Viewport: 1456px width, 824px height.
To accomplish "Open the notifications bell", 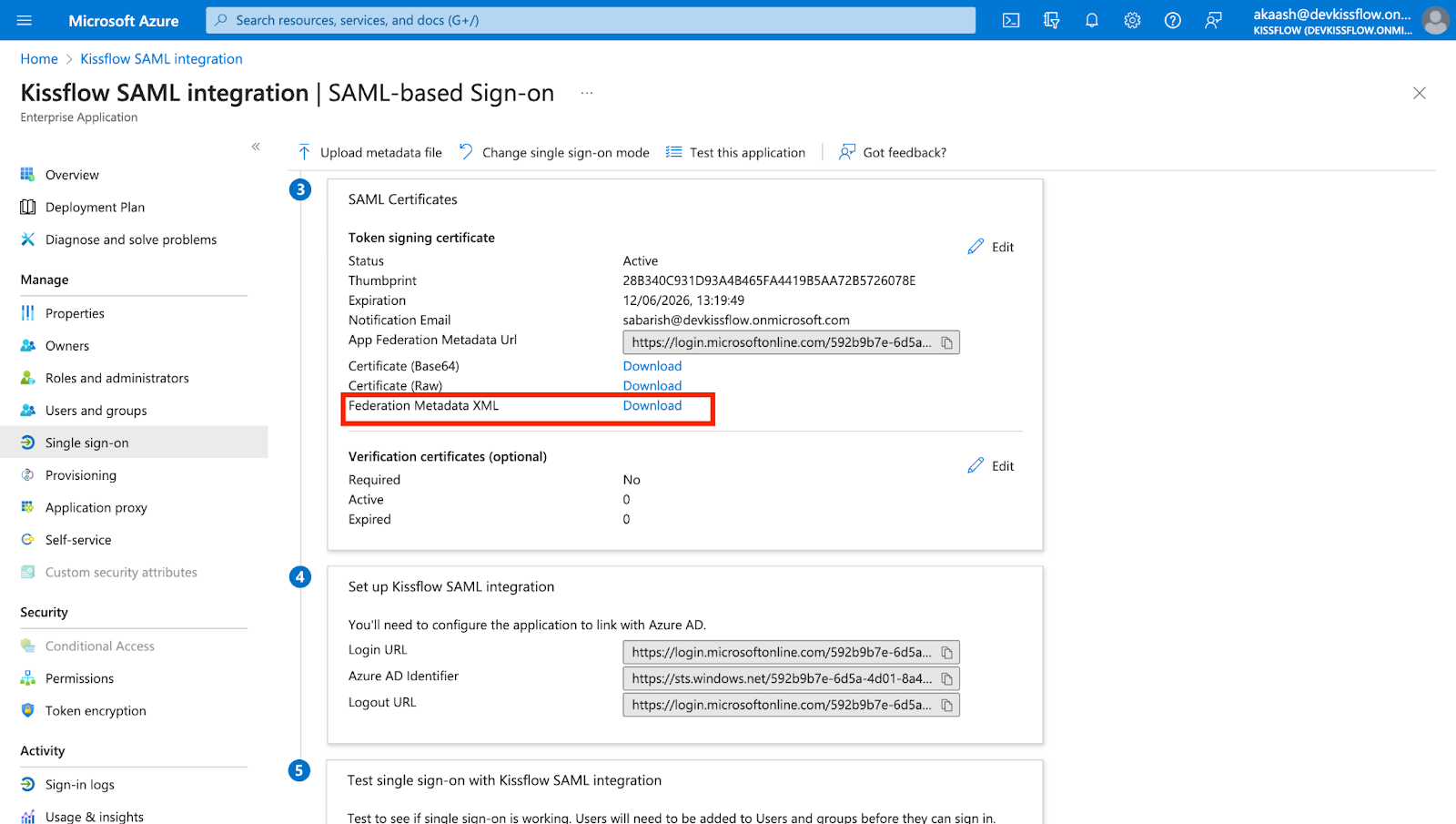I will click(x=1092, y=20).
